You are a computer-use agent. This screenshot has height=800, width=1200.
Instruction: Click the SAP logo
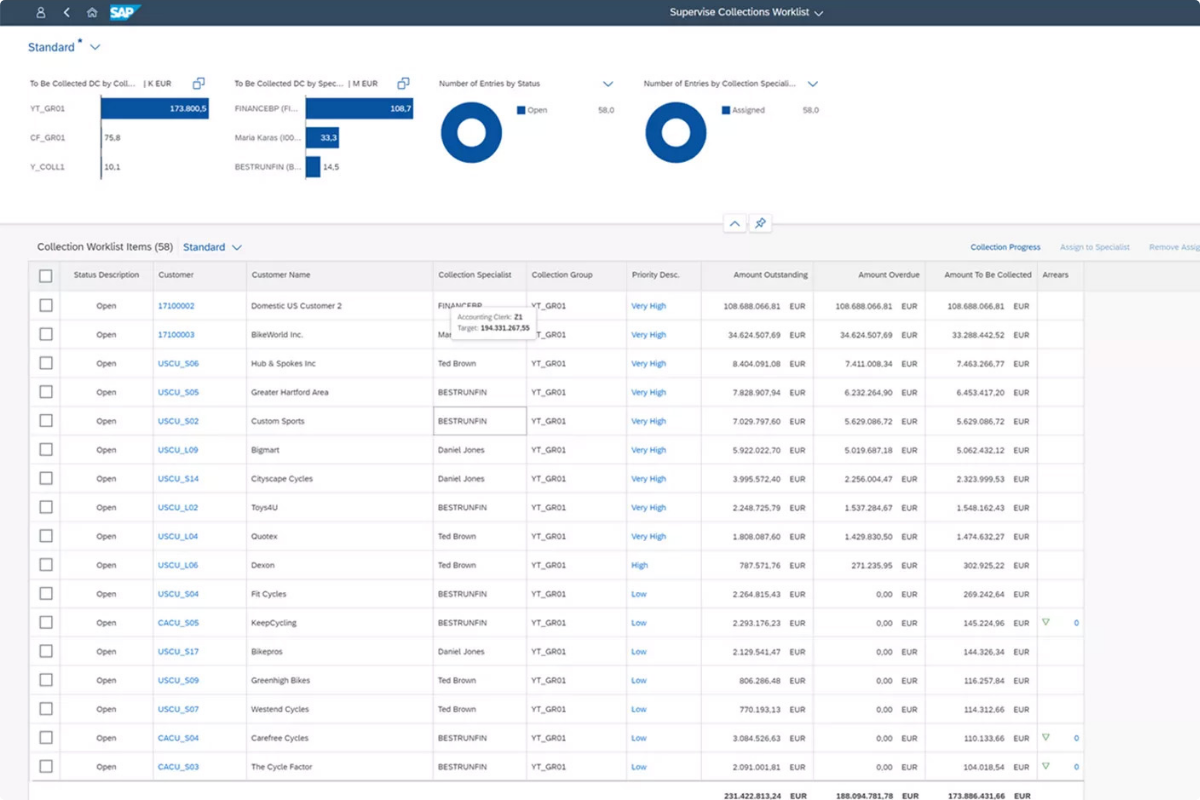(x=125, y=13)
